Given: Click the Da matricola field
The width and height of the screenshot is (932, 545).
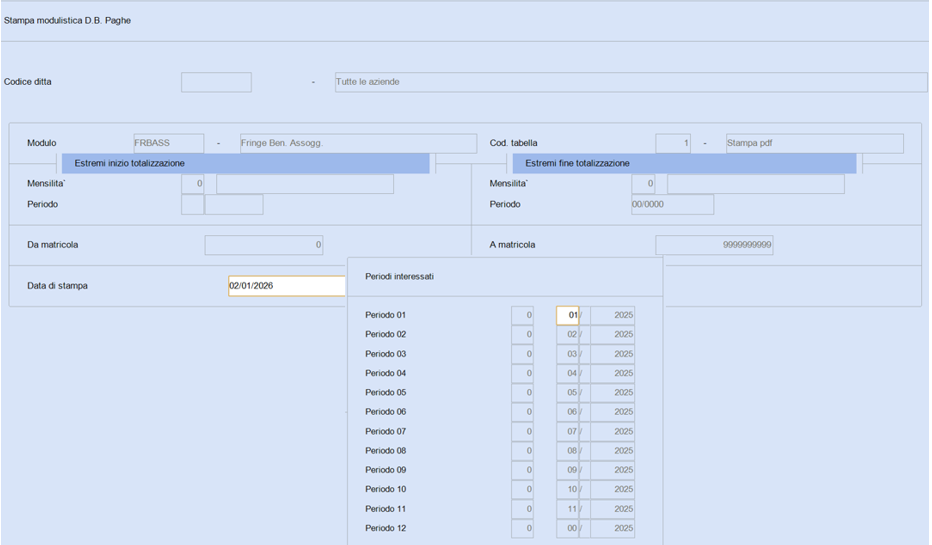Looking at the screenshot, I should (264, 245).
